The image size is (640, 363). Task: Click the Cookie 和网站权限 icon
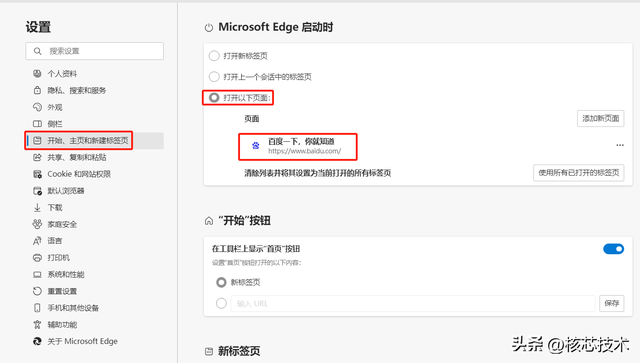point(37,174)
